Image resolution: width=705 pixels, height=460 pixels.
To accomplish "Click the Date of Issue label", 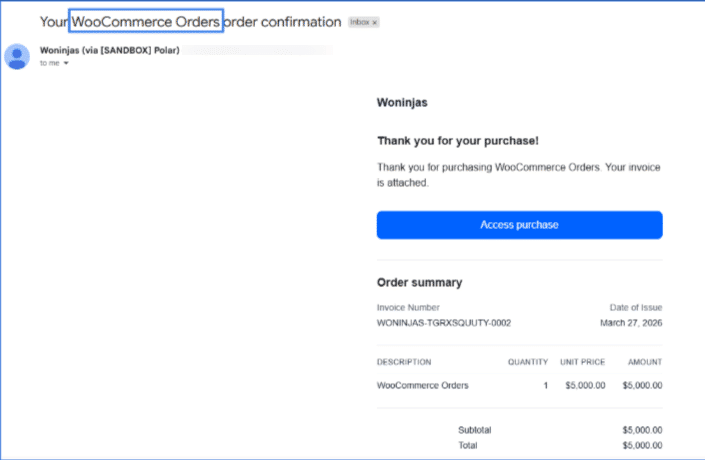I will 636,308.
